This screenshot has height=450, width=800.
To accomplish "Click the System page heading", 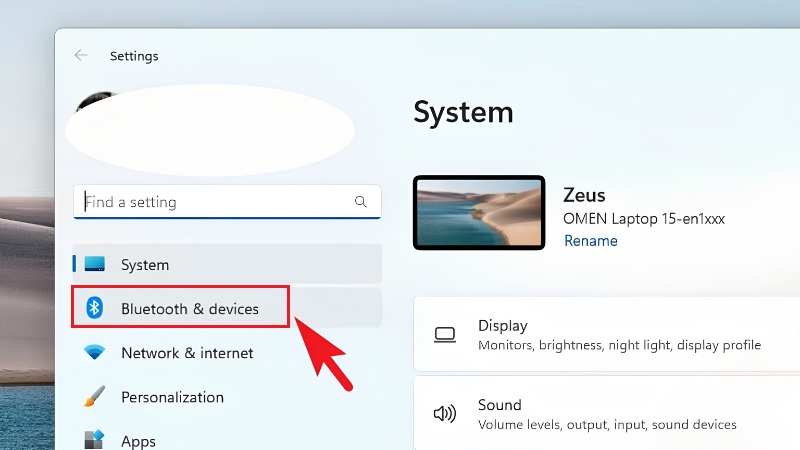I will (x=463, y=113).
